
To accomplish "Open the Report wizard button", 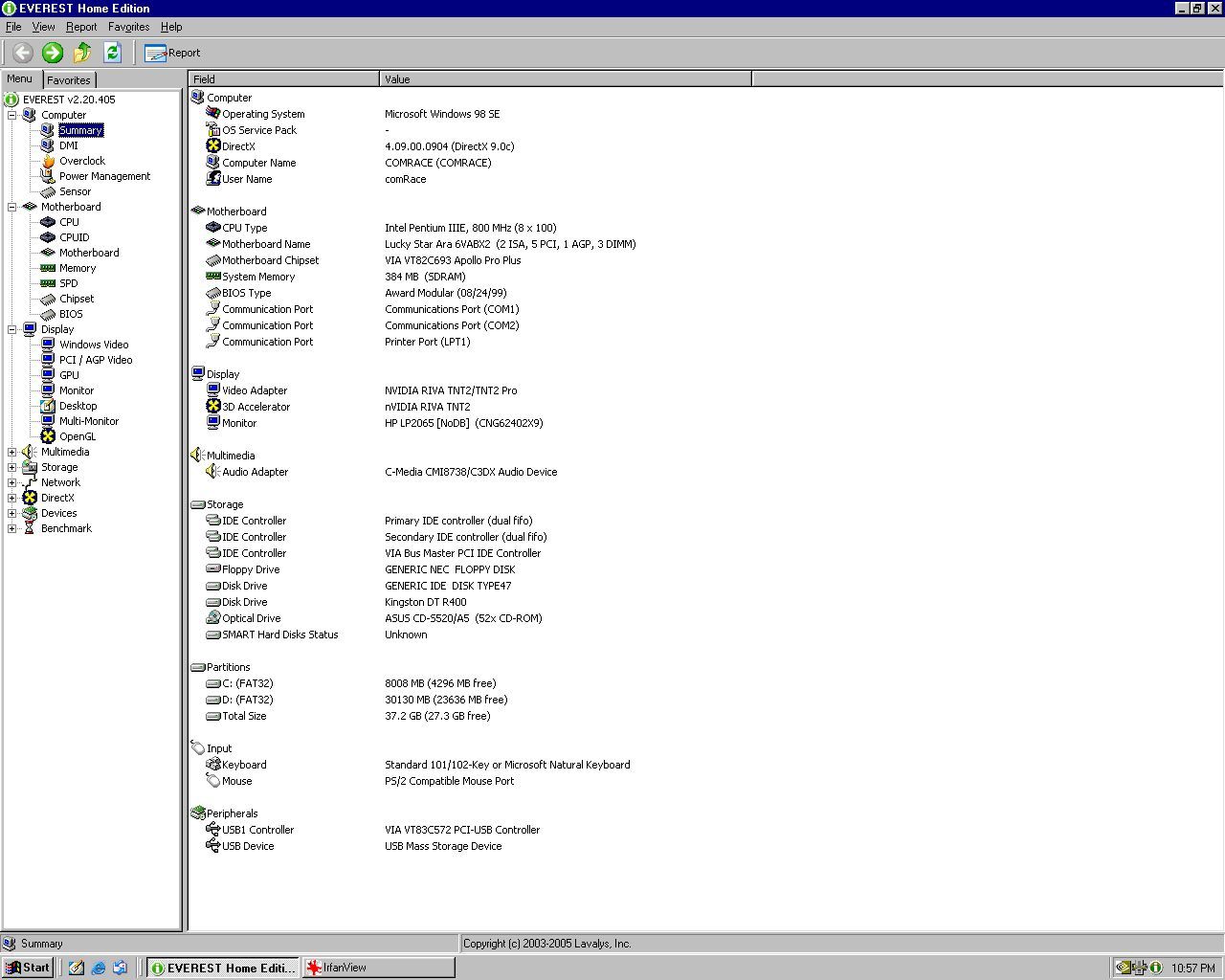I will tap(172, 53).
